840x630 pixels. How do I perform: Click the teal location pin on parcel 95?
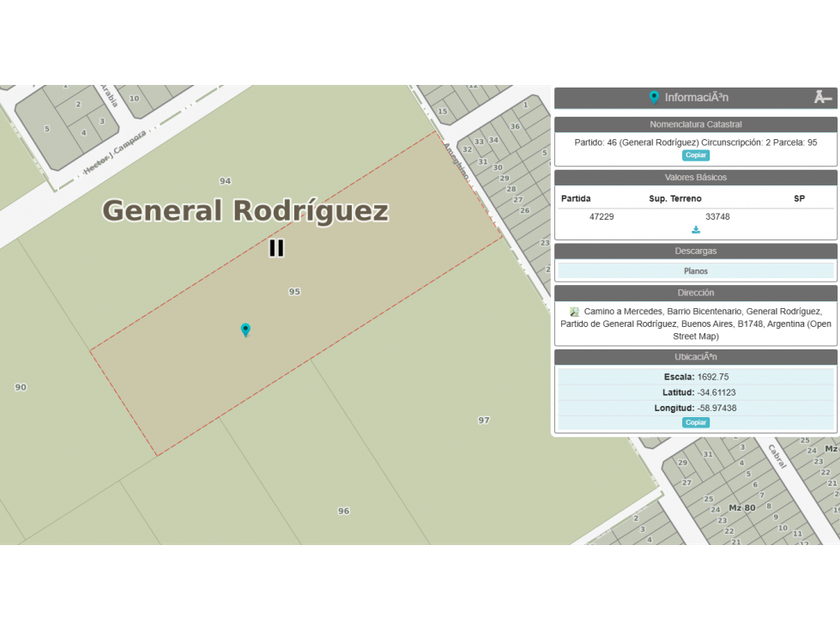click(x=245, y=329)
